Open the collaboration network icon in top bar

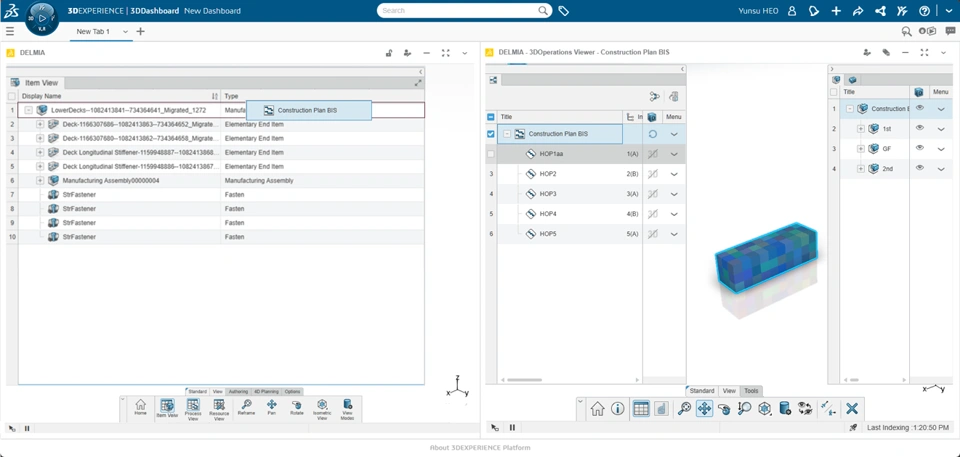(x=880, y=11)
